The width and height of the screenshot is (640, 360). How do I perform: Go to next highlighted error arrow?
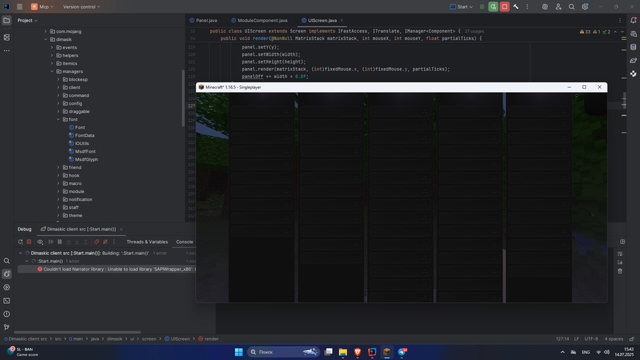622,32
